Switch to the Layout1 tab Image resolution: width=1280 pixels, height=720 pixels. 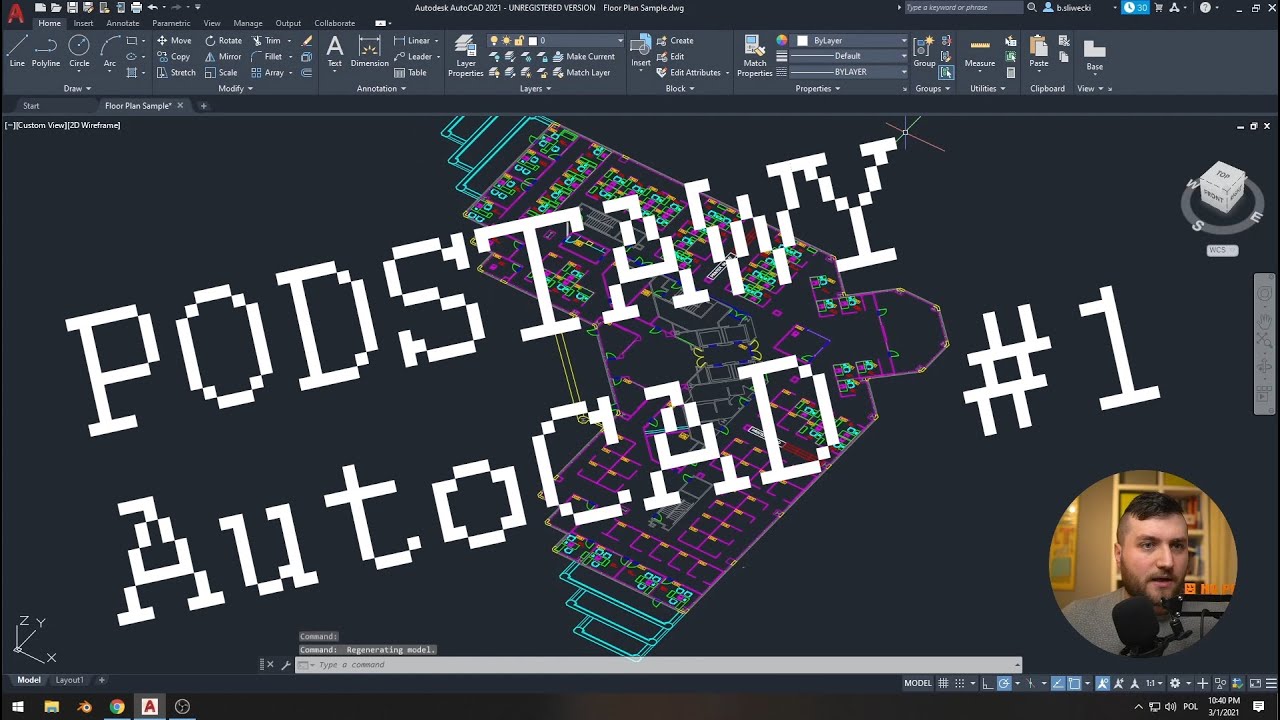tap(69, 680)
